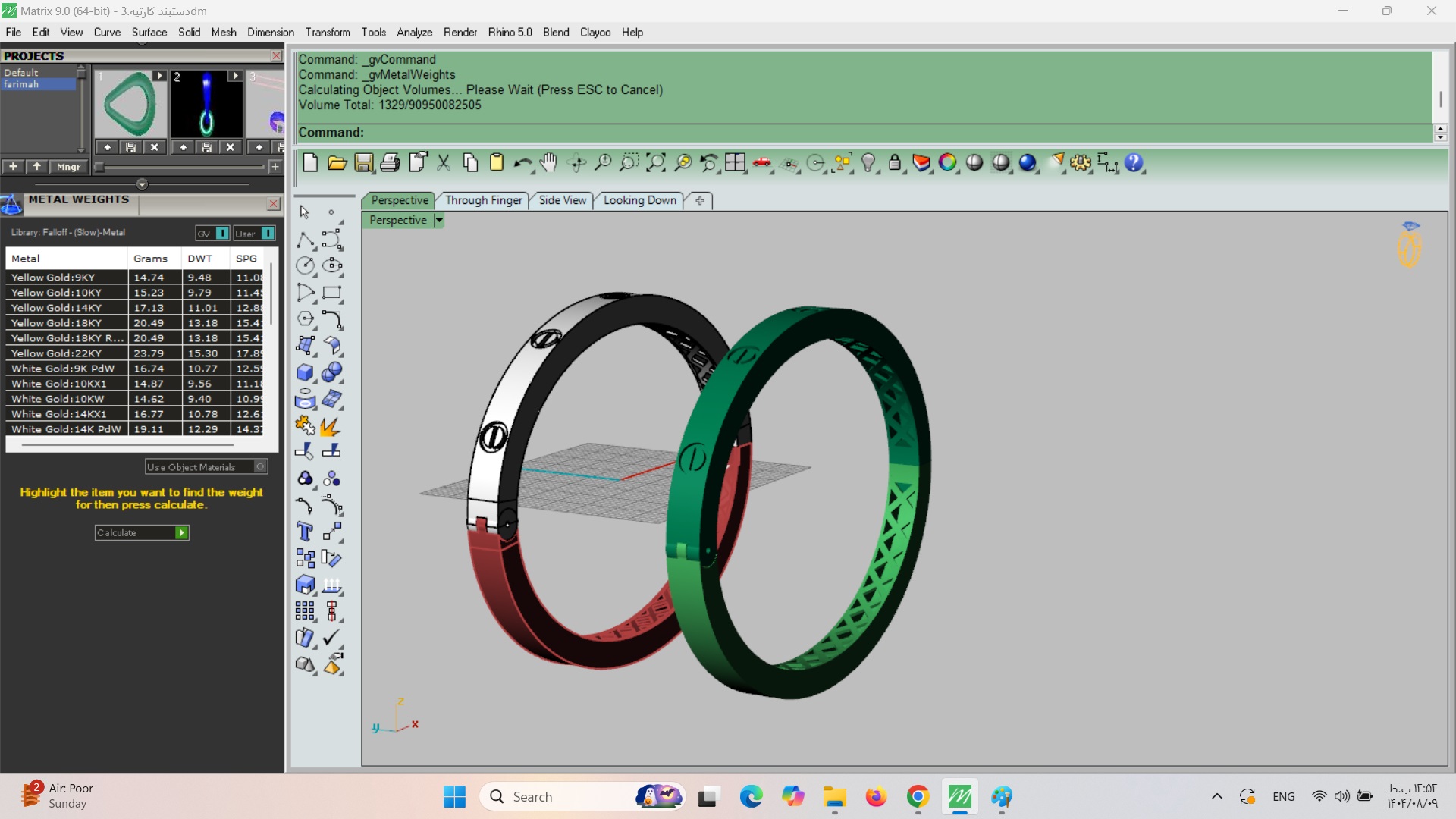This screenshot has height=819, width=1456.
Task: Open the Perspective viewport dropdown arrow
Action: click(x=439, y=220)
